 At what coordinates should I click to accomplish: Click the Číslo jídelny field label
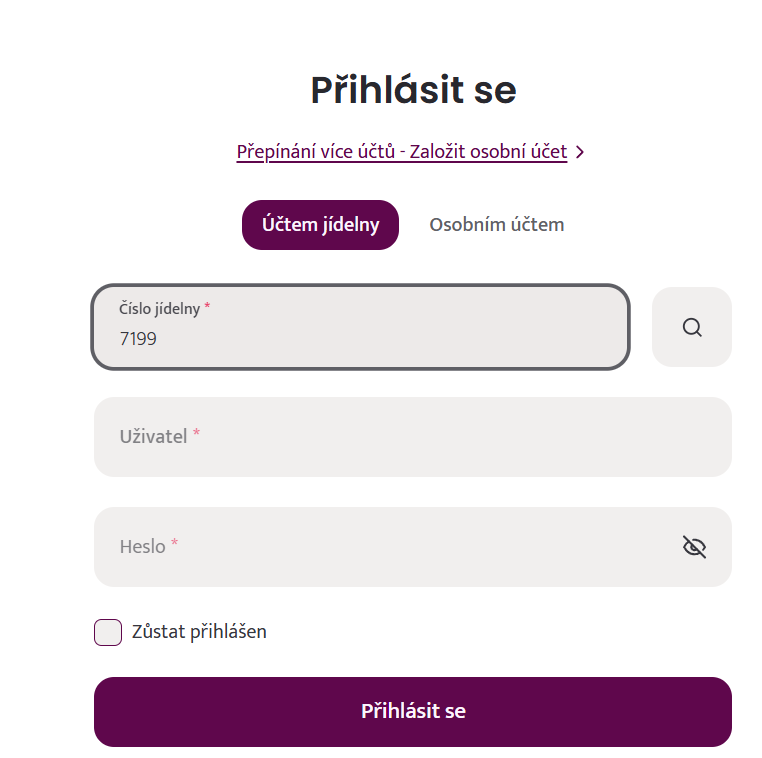159,309
